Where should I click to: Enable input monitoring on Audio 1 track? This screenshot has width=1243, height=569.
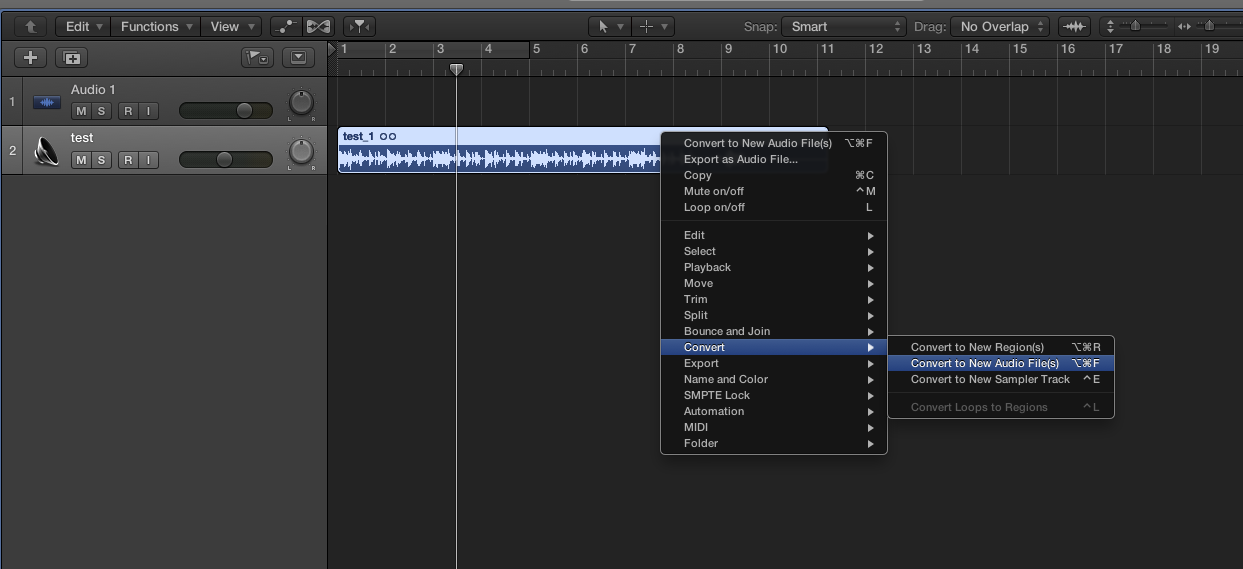click(x=148, y=111)
